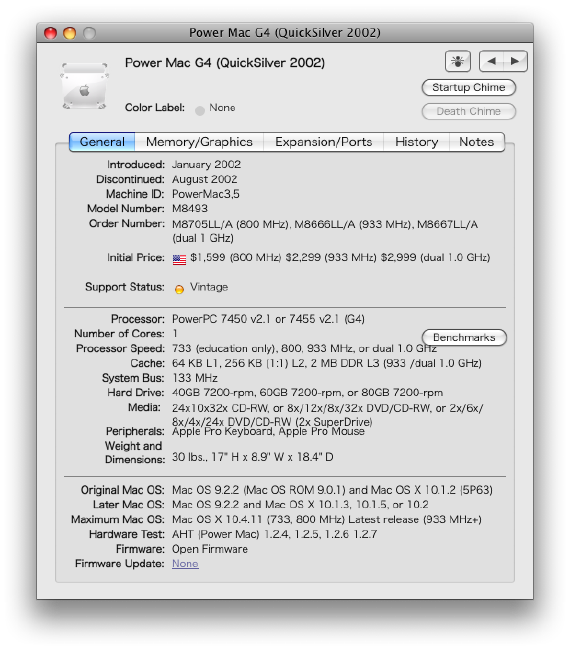Go to the next model with right arrow

pyautogui.click(x=515, y=61)
